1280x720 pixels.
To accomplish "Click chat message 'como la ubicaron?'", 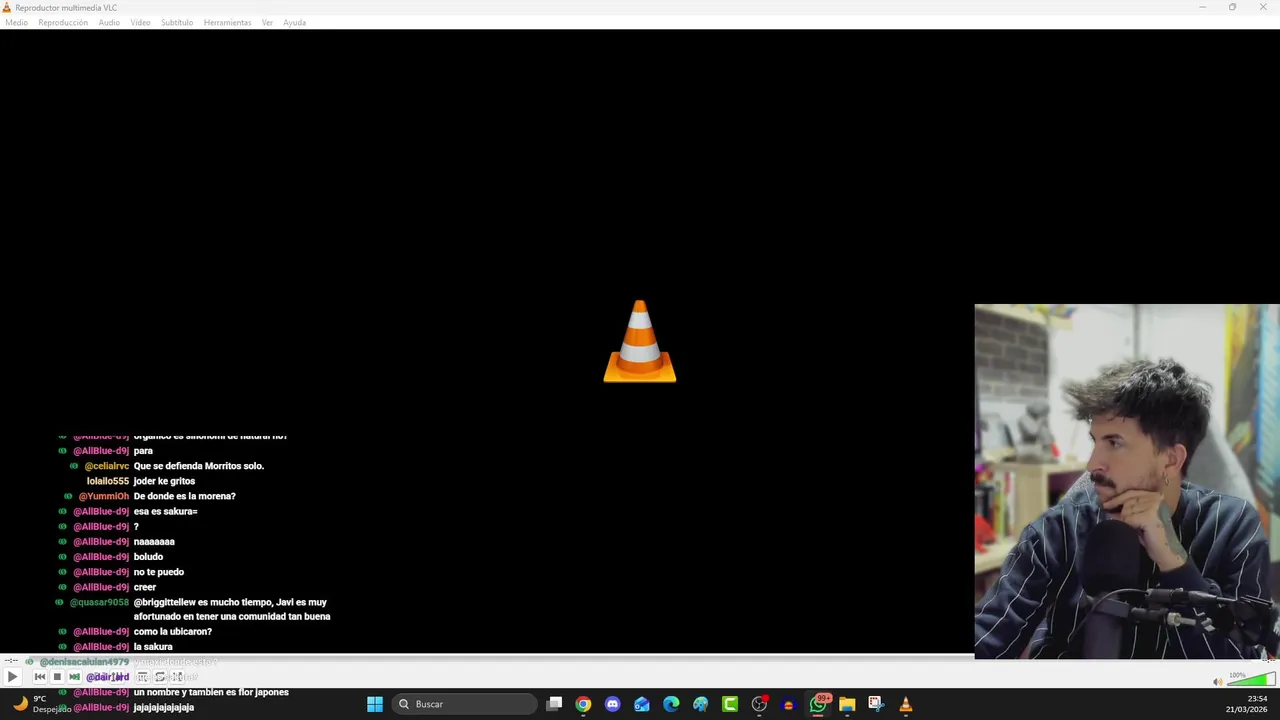I will tap(172, 632).
